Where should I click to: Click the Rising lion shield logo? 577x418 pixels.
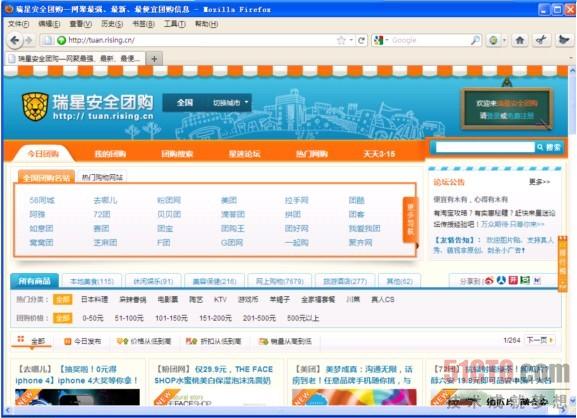35,107
